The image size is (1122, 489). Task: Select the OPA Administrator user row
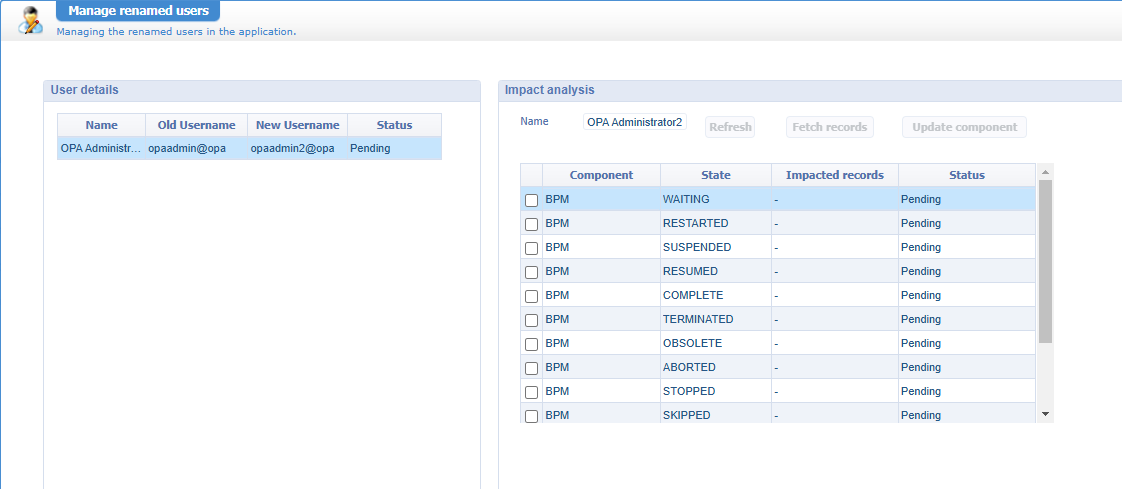tap(249, 148)
